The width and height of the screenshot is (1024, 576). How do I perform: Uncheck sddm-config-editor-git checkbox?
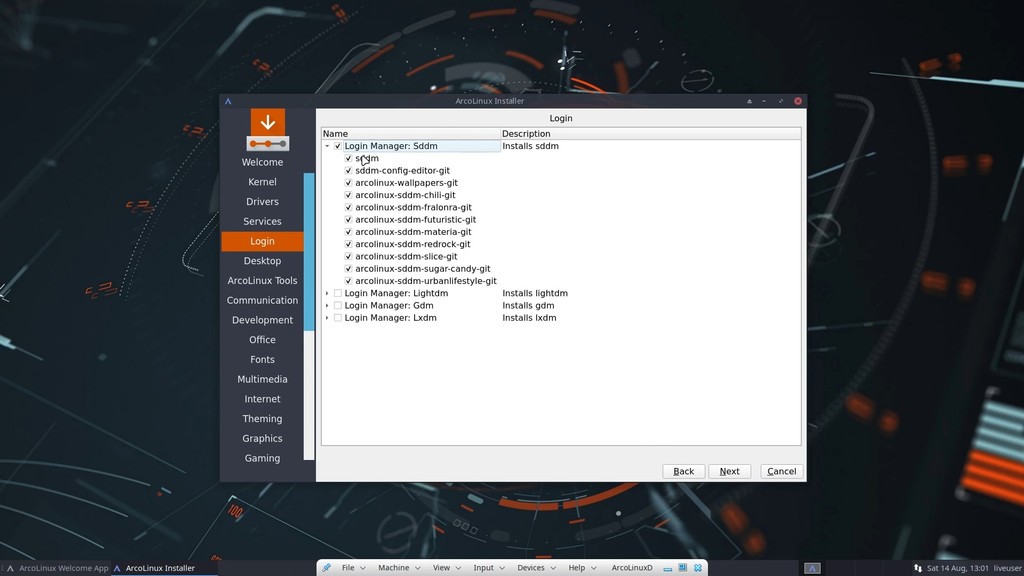[348, 171]
